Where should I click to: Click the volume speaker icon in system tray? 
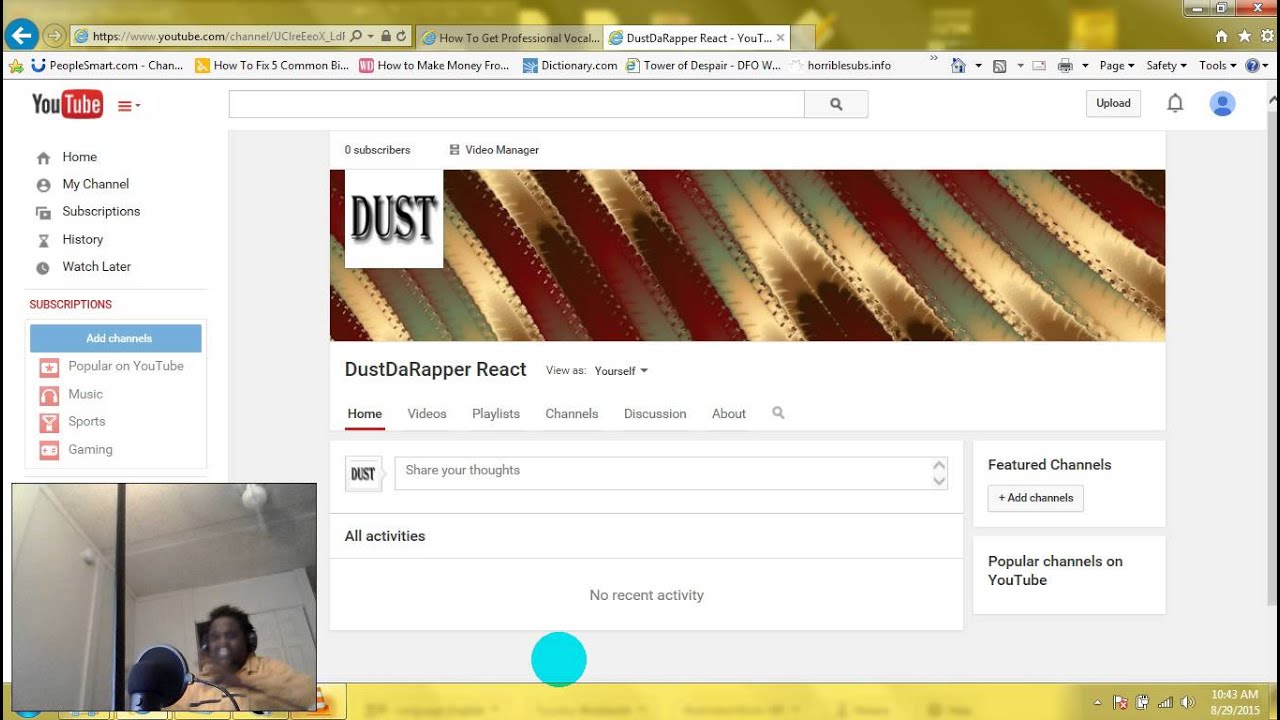coord(1187,702)
